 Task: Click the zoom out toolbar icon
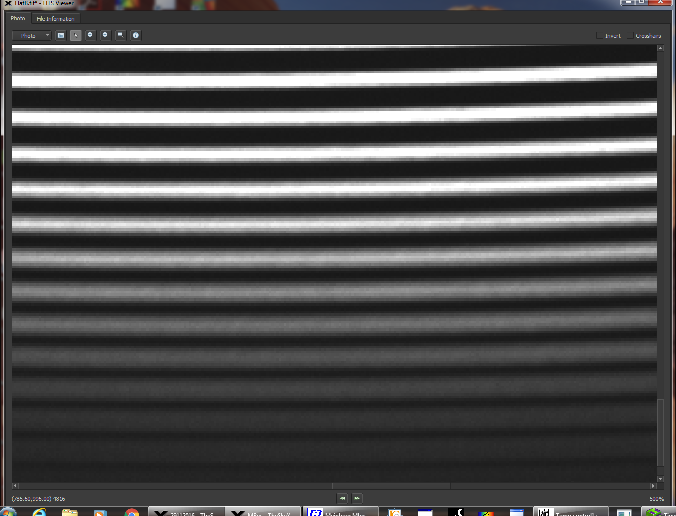pyautogui.click(x=105, y=35)
